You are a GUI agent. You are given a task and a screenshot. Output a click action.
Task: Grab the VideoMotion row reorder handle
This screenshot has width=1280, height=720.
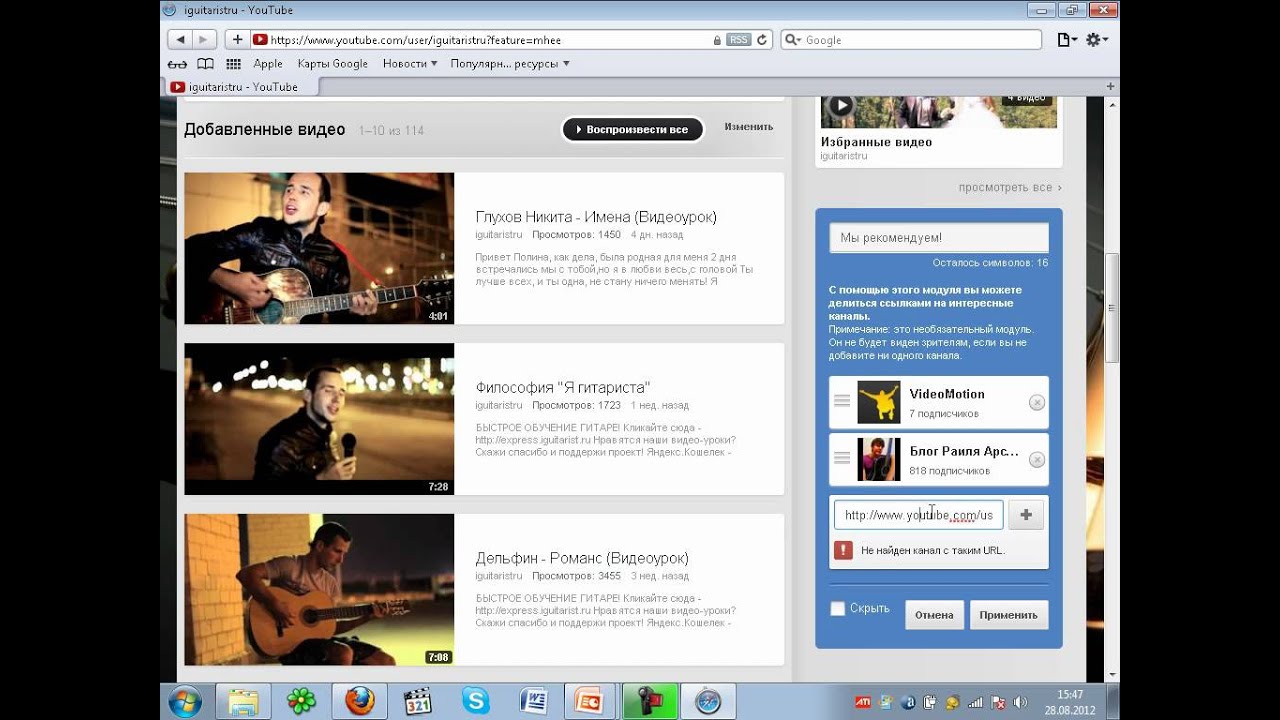pyautogui.click(x=842, y=401)
